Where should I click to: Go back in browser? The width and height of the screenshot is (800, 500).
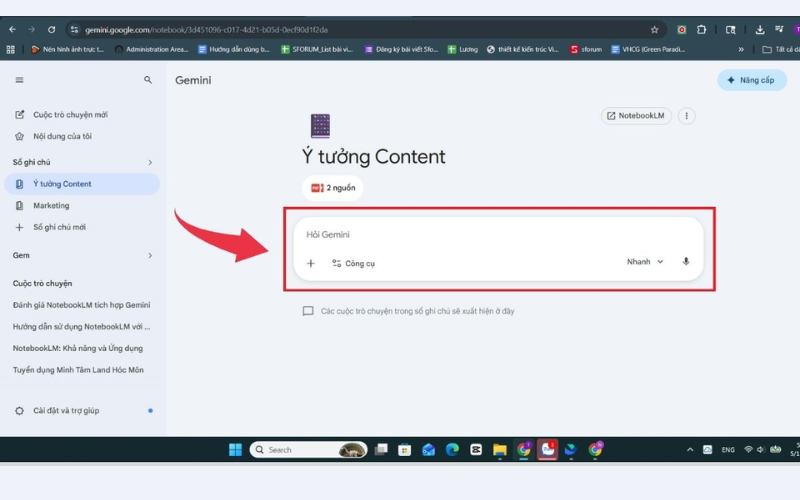[x=12, y=30]
